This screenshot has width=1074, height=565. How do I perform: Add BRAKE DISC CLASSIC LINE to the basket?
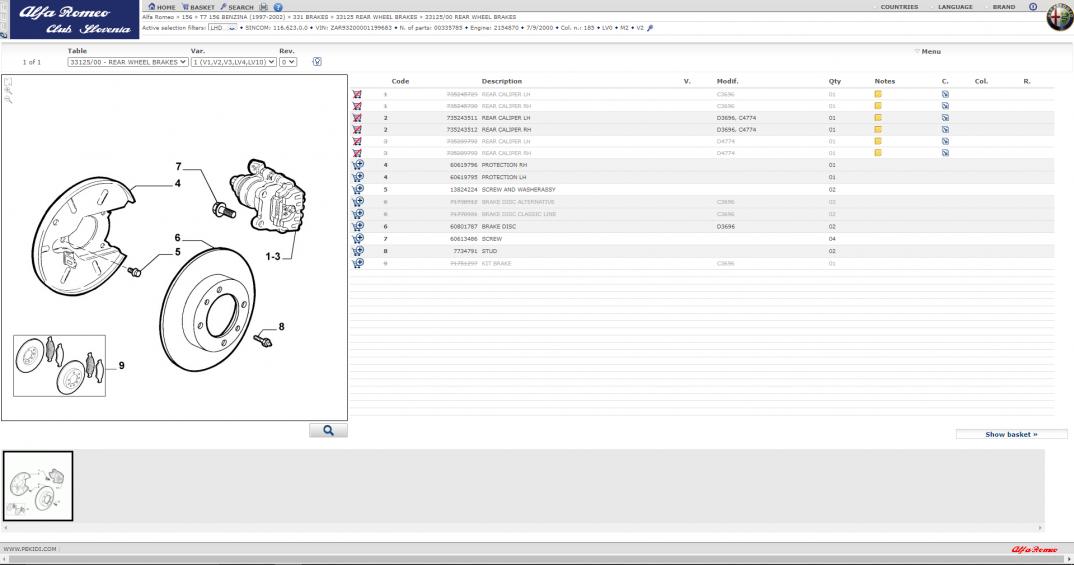[x=358, y=214]
